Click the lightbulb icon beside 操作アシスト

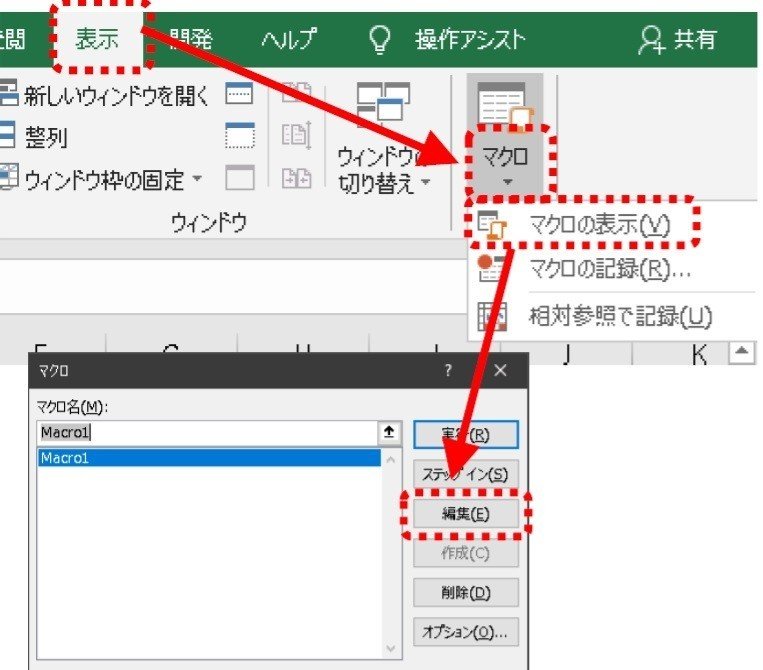pos(380,39)
